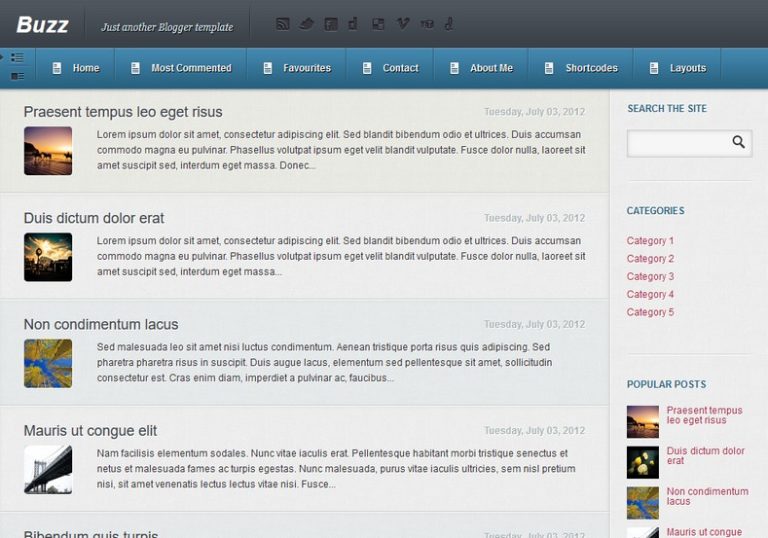Open post 'Mauris ut congue elit'
The image size is (768, 538).
(x=90, y=431)
